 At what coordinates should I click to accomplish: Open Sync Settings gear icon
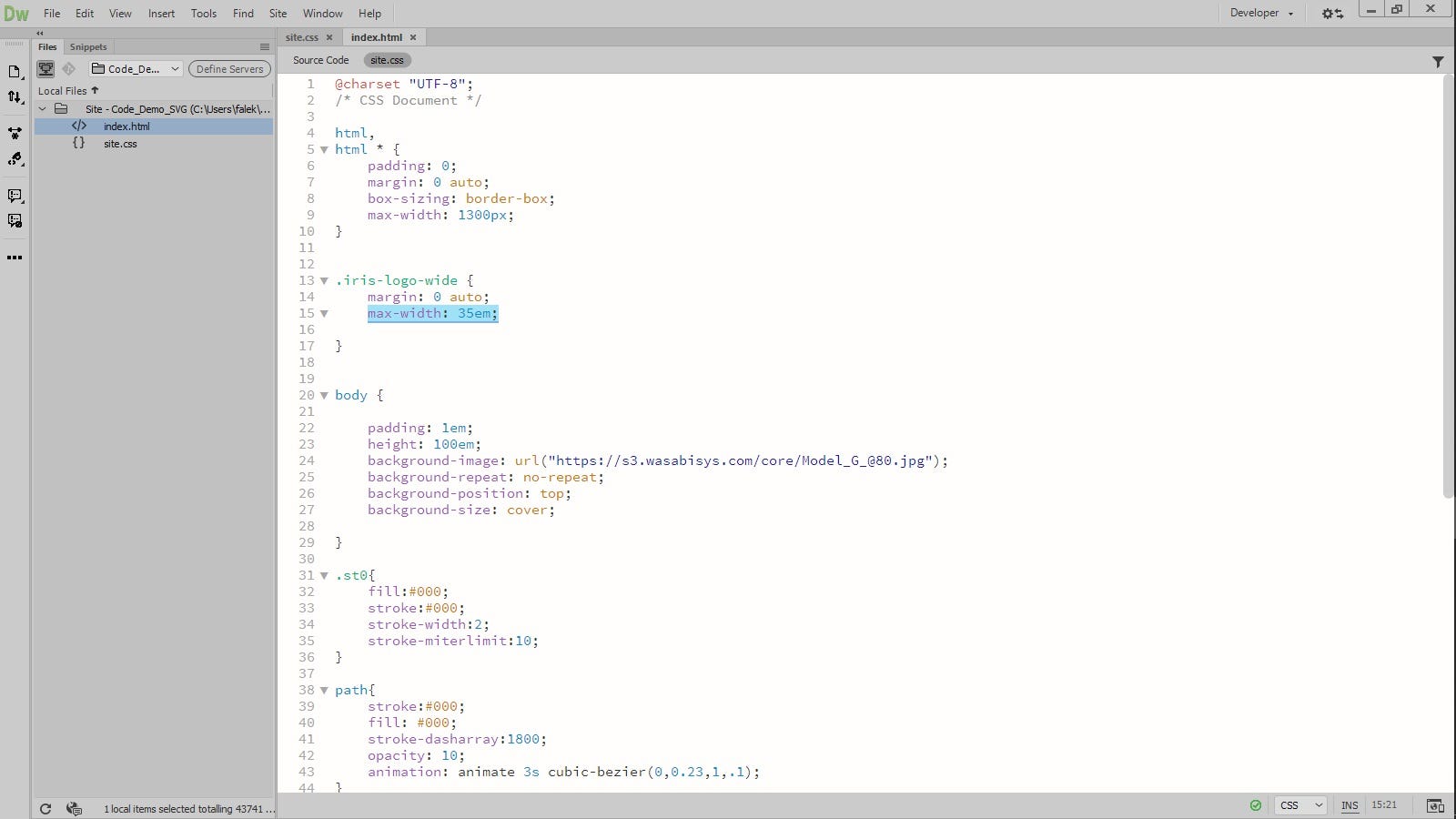click(x=1332, y=14)
